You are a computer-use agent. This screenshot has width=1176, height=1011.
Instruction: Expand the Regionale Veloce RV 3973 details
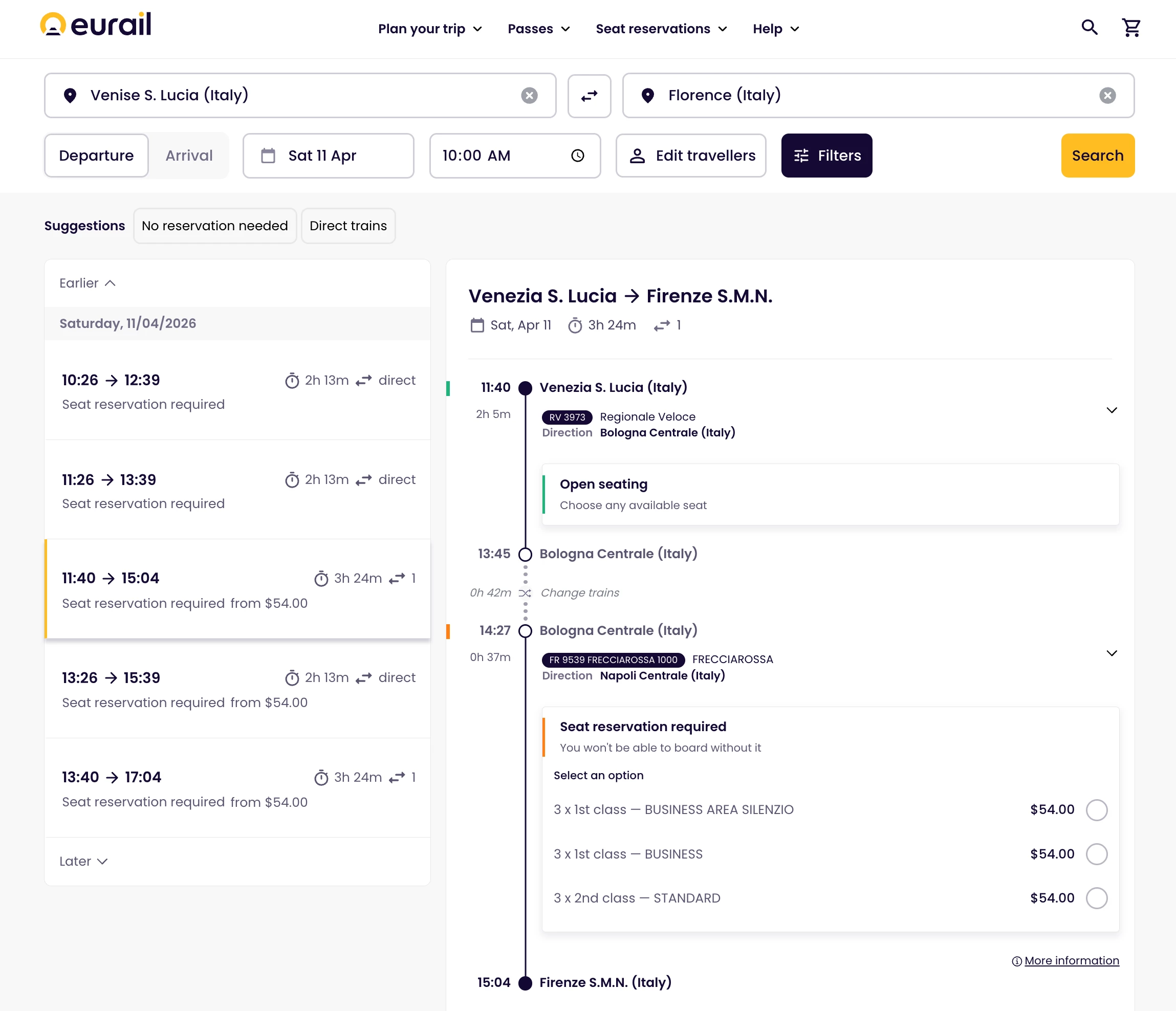point(1112,410)
